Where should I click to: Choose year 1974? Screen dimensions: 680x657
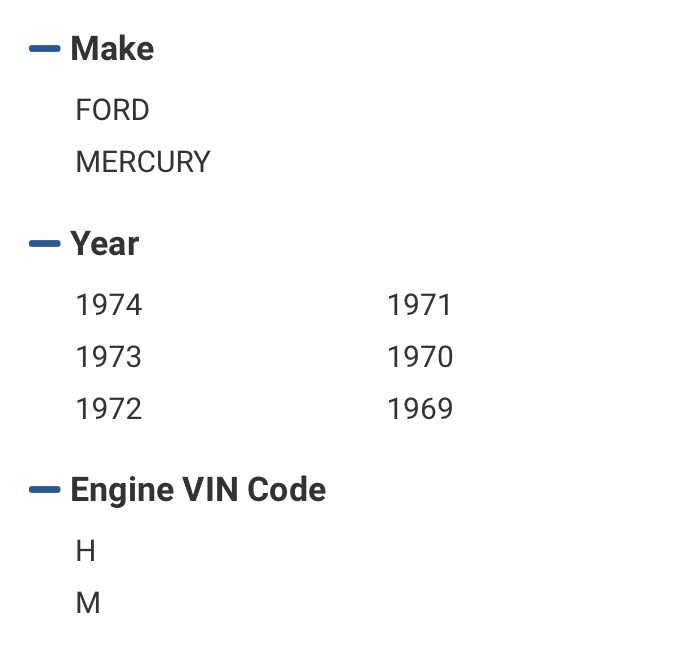[109, 304]
